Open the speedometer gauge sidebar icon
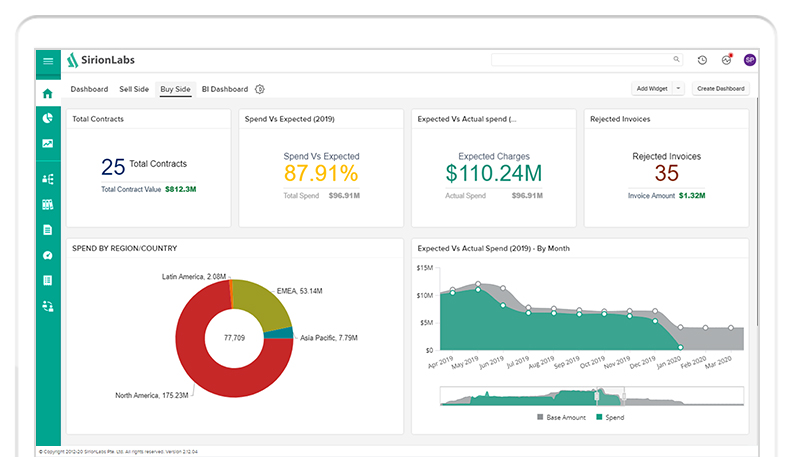 (47, 255)
